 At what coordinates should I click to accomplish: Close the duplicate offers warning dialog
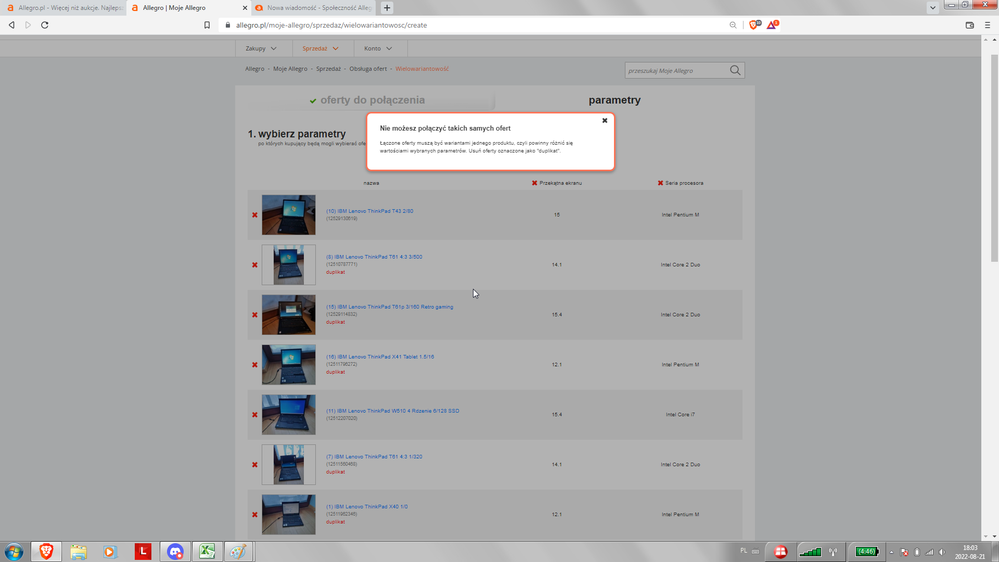pos(605,120)
